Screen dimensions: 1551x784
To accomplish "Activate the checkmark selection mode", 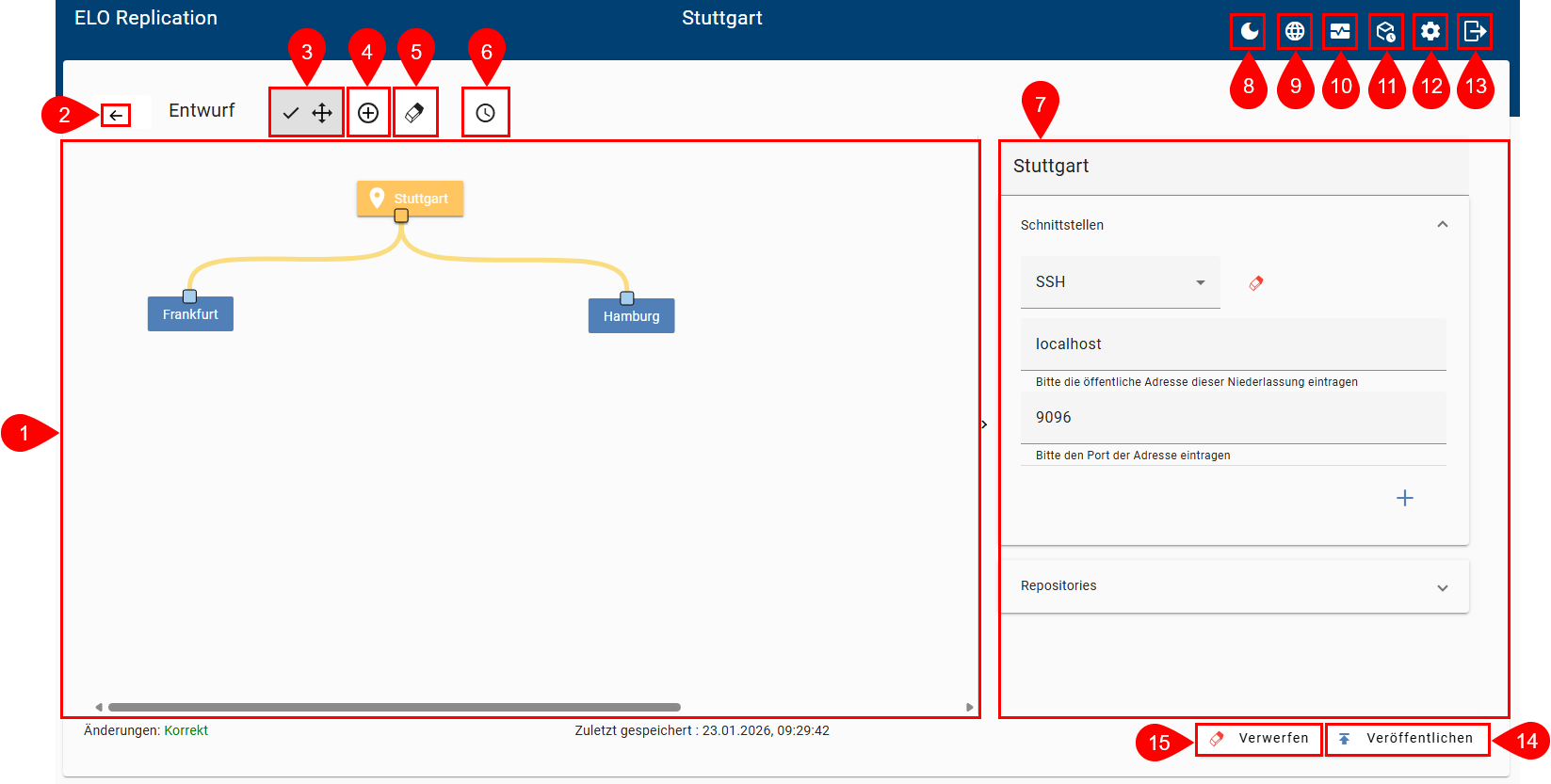I will click(x=291, y=113).
